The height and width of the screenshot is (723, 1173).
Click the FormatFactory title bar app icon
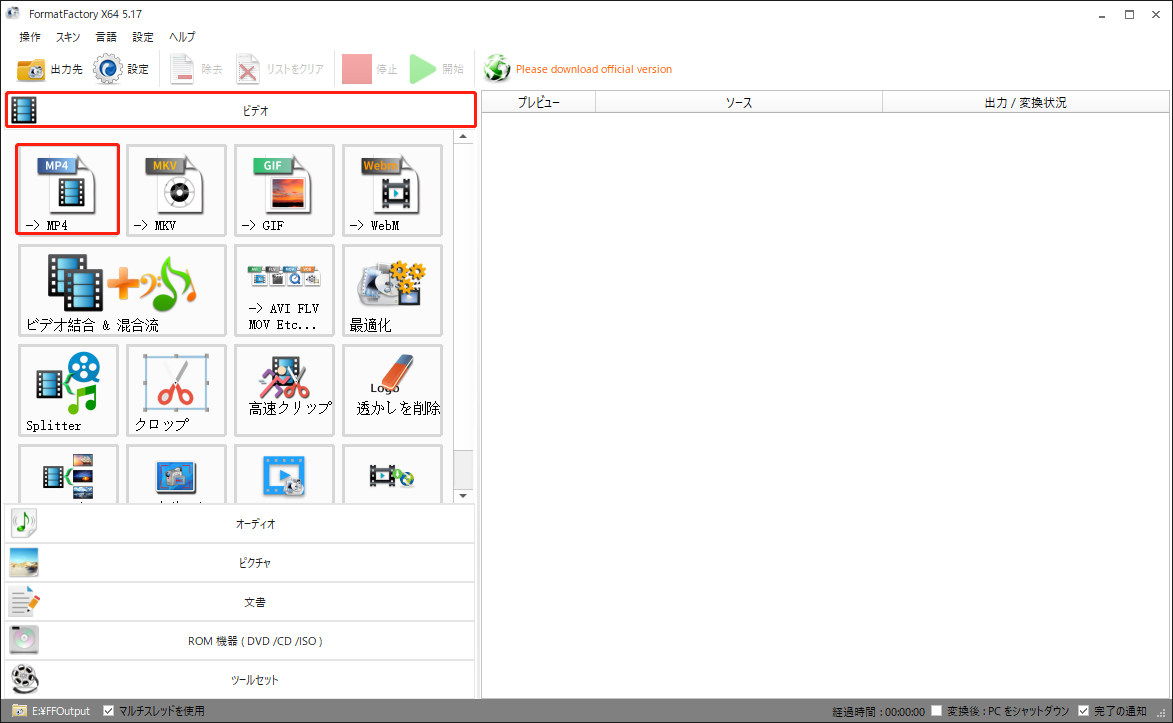coord(13,13)
